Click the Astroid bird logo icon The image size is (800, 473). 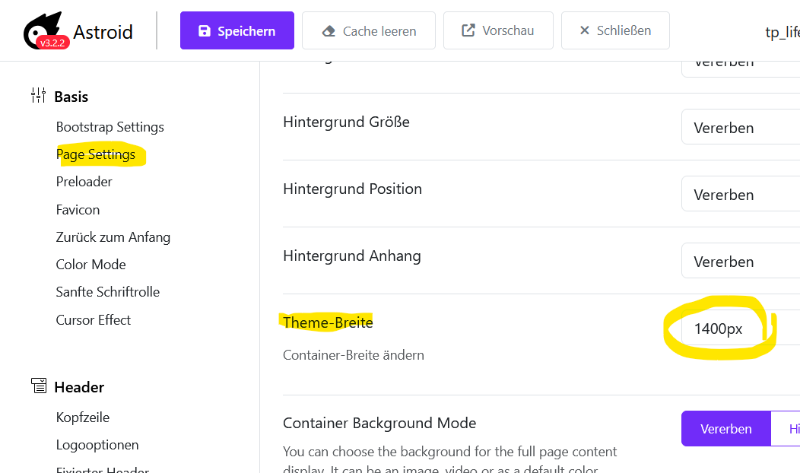43,30
